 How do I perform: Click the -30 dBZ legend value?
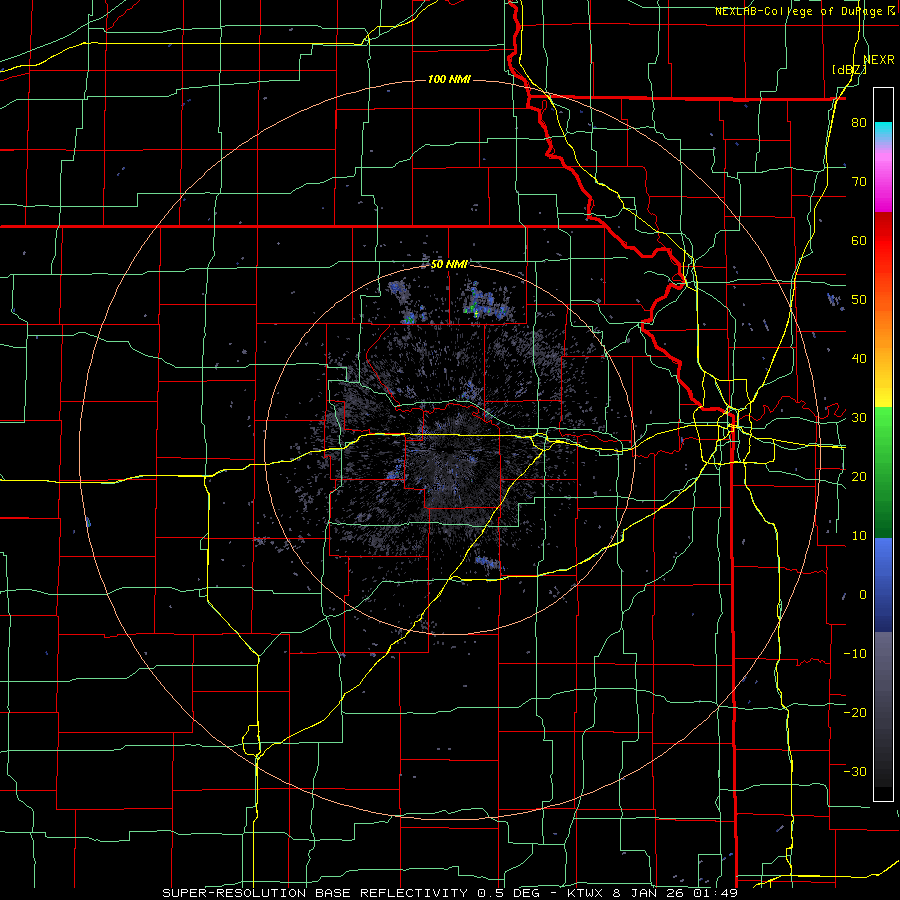point(855,772)
